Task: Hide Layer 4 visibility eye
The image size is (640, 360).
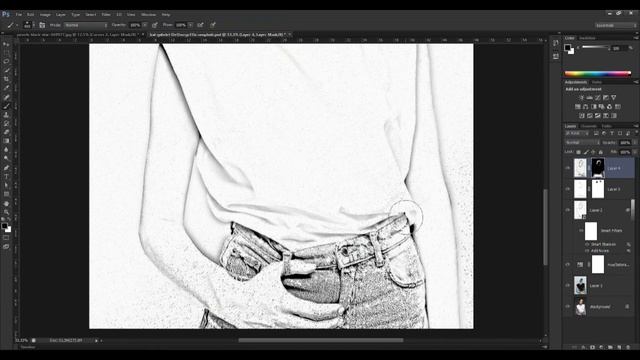Action: pos(568,168)
